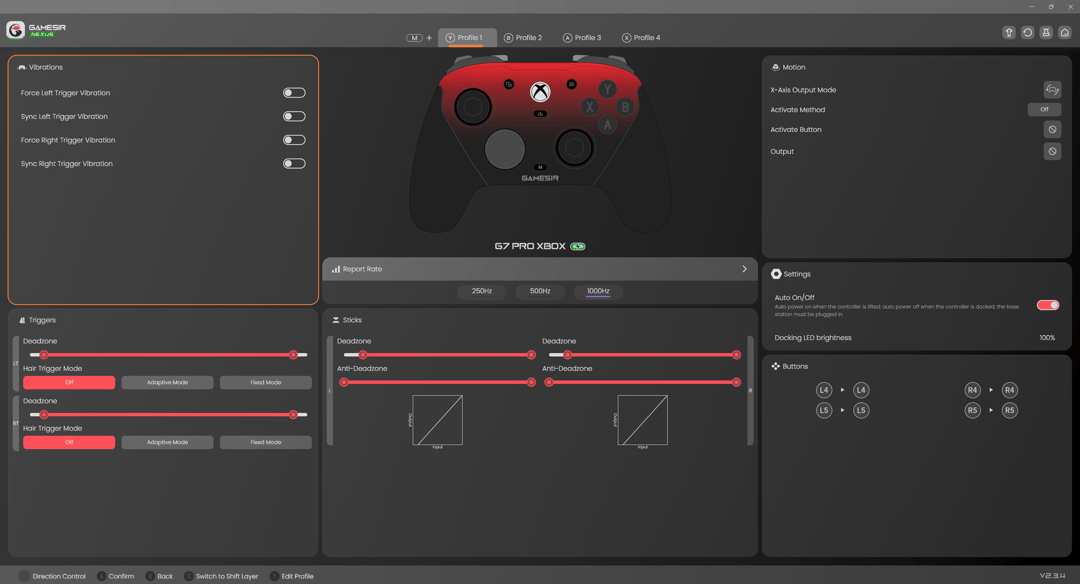Go to home via house icon

[x=1064, y=32]
